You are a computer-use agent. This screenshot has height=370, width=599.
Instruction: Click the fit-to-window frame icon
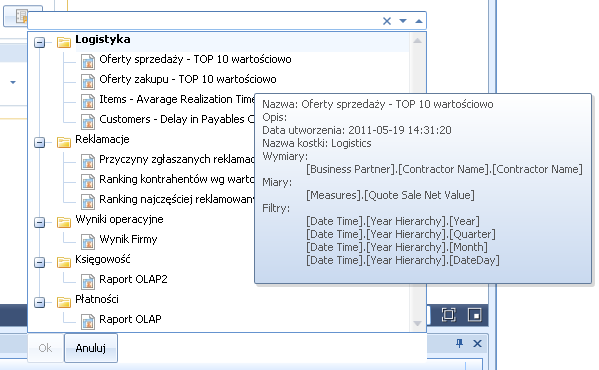[448, 315]
